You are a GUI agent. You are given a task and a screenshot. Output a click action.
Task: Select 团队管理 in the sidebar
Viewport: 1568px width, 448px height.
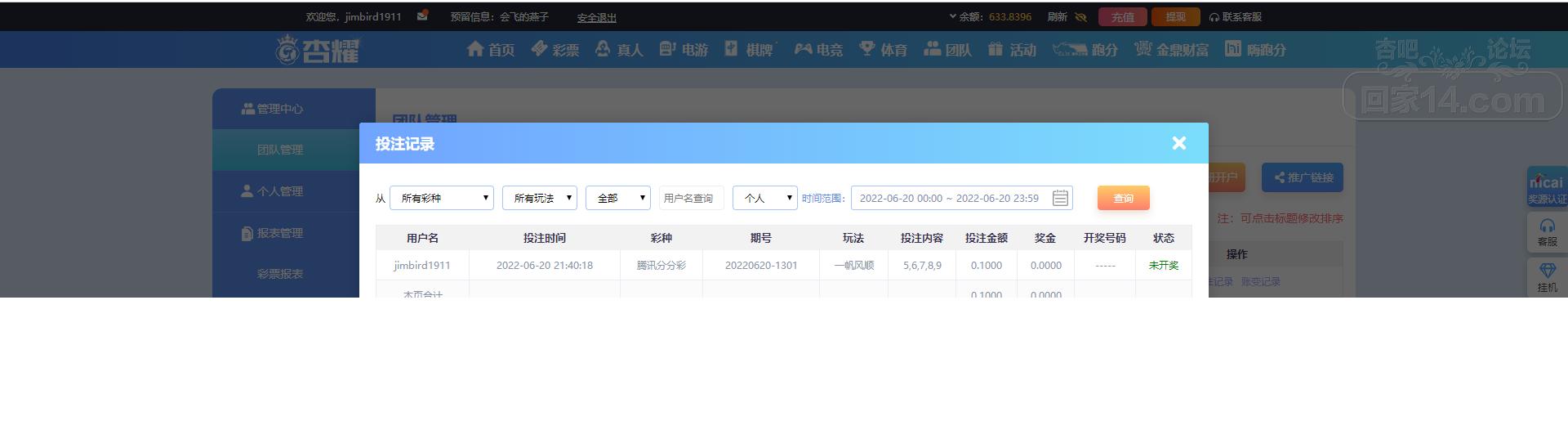click(x=294, y=150)
